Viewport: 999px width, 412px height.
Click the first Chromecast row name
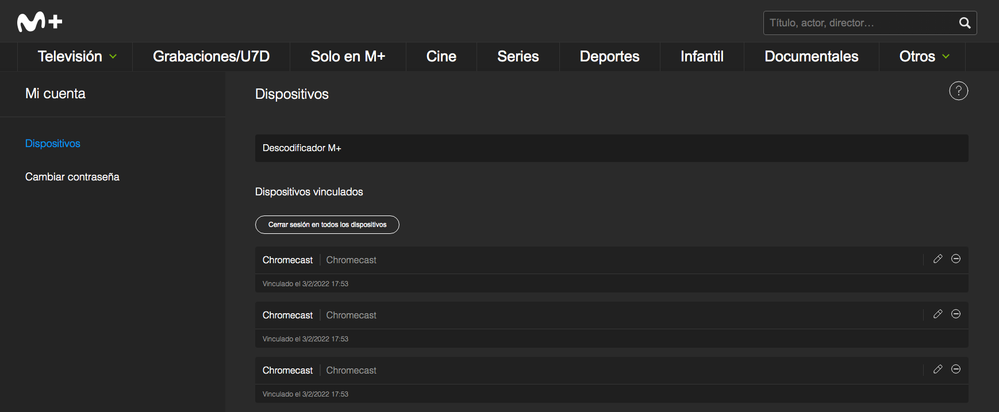click(287, 260)
